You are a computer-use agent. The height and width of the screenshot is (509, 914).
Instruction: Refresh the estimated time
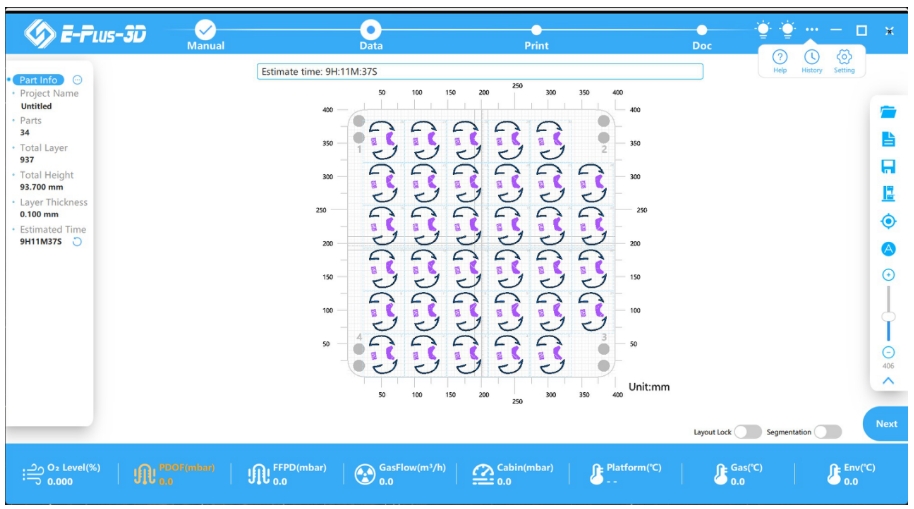click(77, 242)
